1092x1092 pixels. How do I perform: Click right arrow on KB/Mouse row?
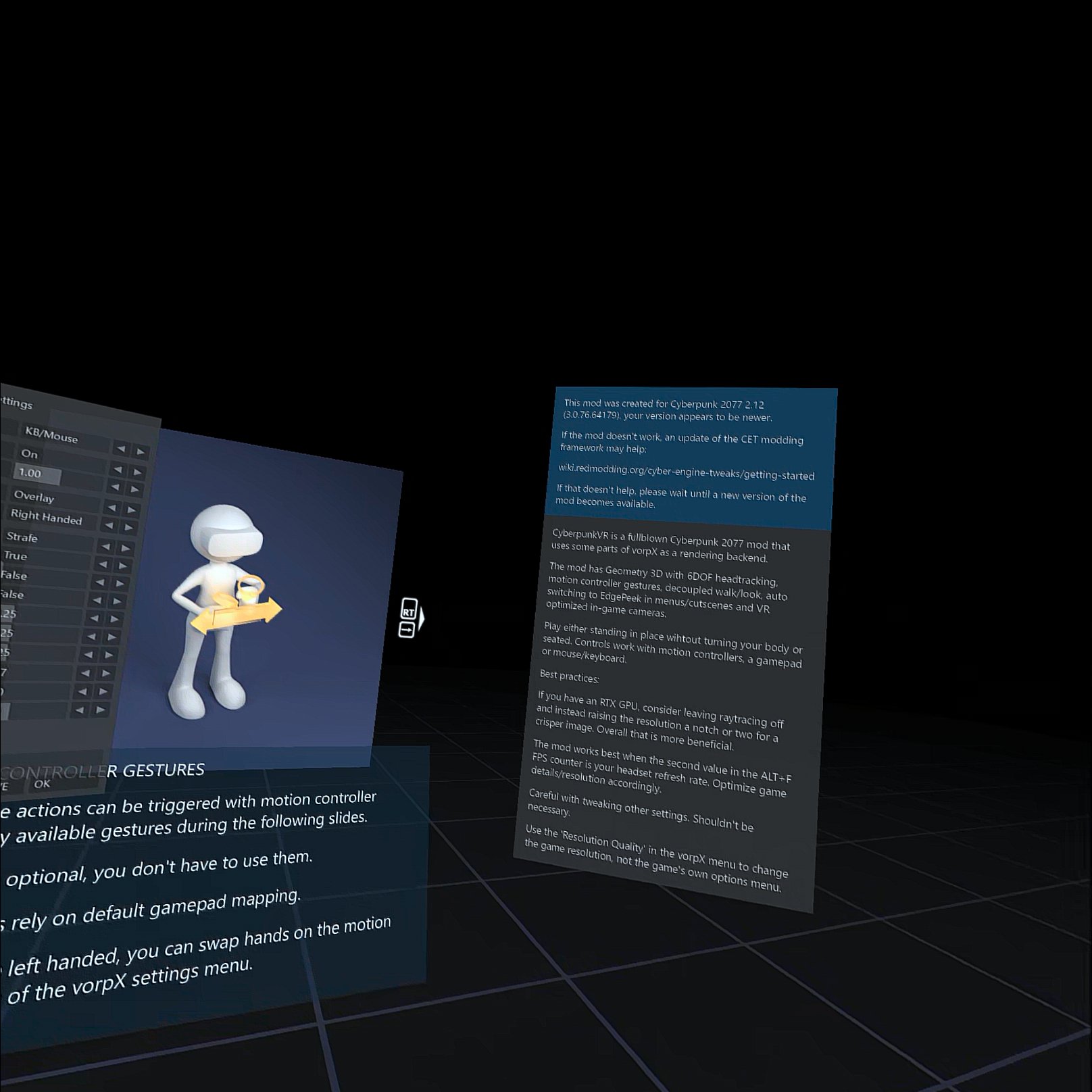tap(141, 451)
